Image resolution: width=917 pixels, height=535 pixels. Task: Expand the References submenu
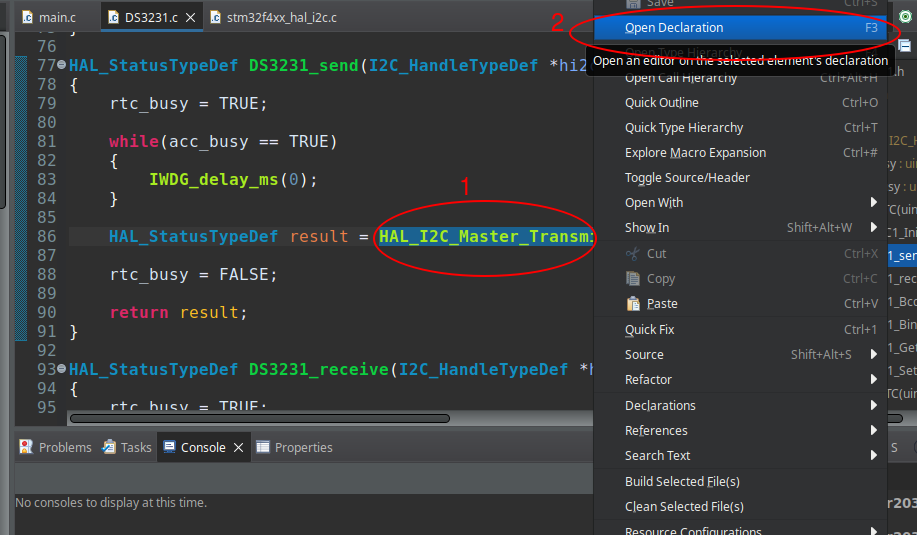(x=740, y=430)
